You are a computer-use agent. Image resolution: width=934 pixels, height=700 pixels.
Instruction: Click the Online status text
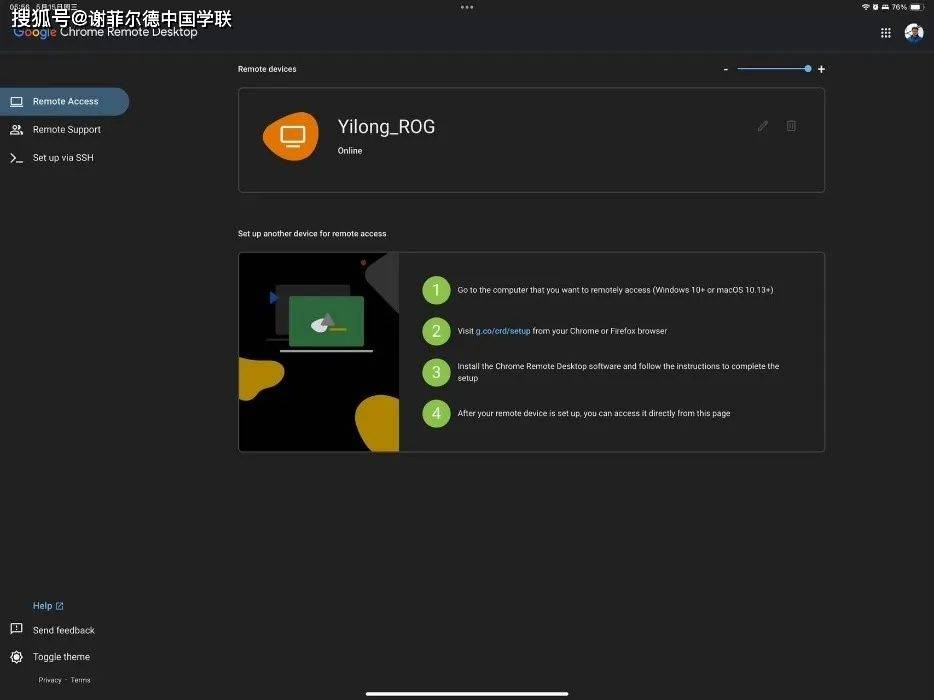(350, 151)
